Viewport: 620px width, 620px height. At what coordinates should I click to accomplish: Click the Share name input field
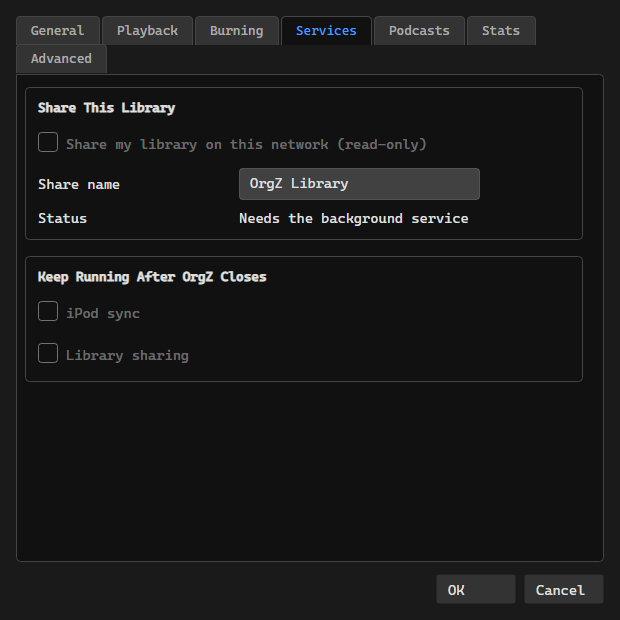pos(359,184)
